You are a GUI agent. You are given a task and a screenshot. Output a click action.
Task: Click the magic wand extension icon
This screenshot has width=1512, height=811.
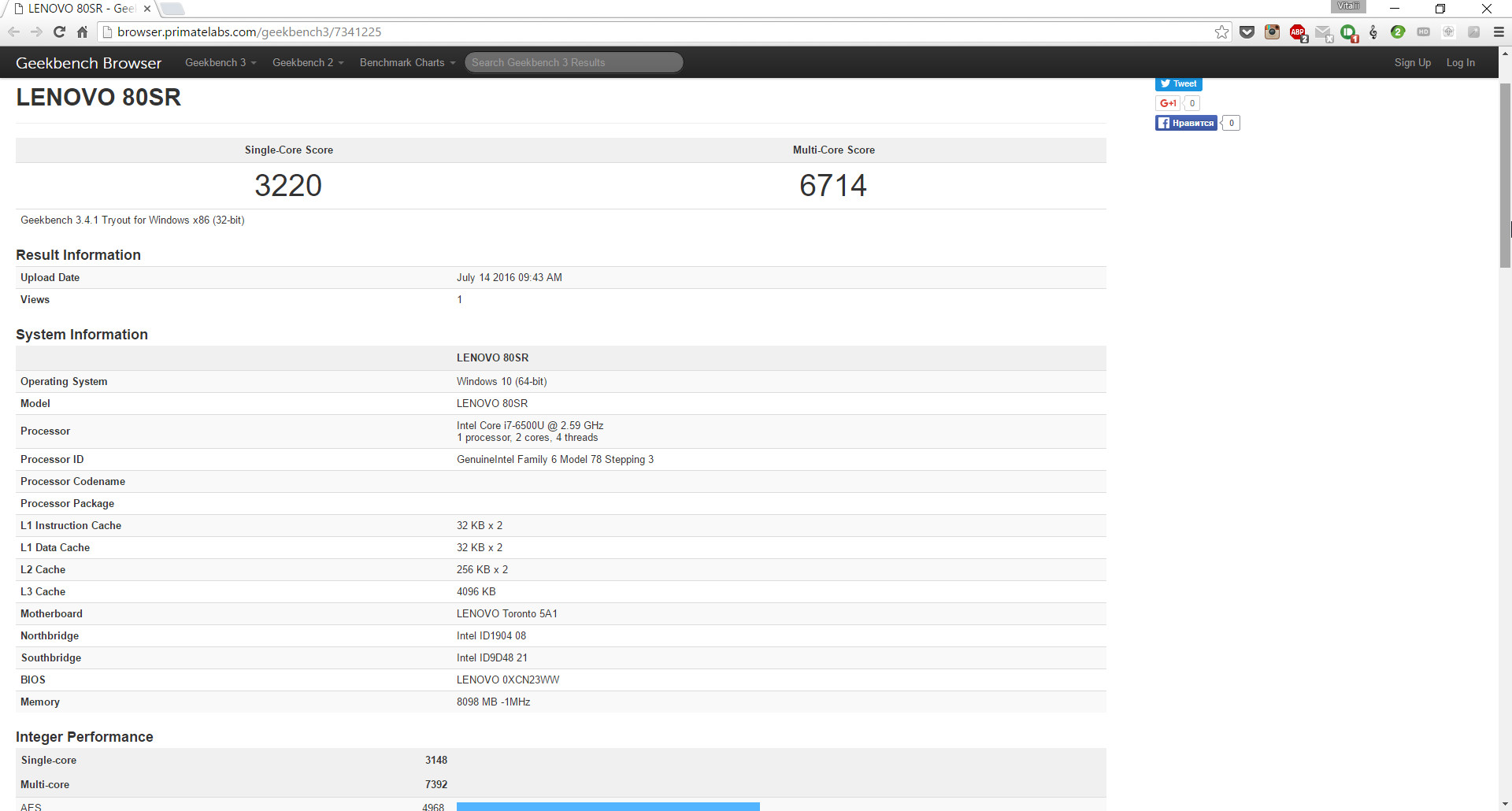click(1473, 32)
